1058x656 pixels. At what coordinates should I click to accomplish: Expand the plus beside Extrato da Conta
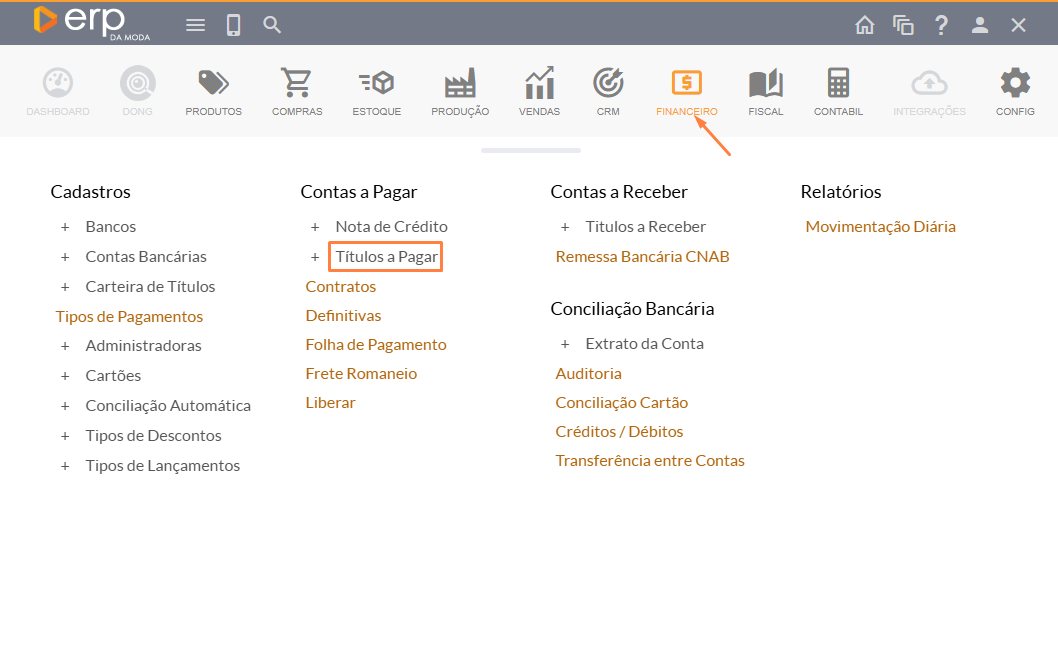point(565,344)
